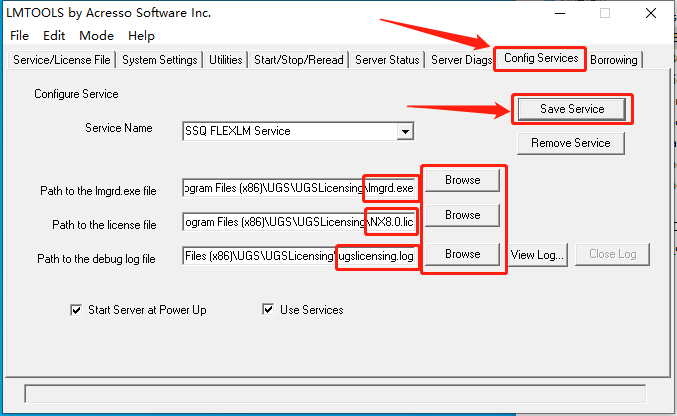Select the Config Services tab
Viewport: 677px width, 416px height.
point(541,58)
